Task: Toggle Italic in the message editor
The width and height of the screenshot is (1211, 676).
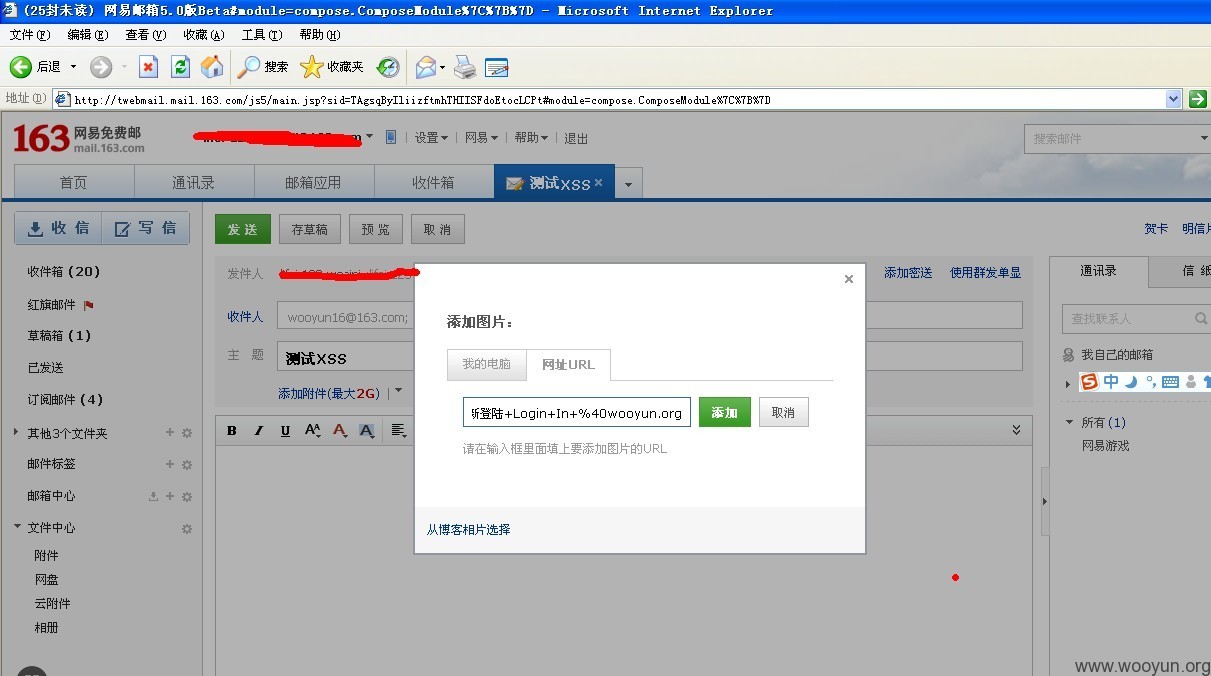Action: click(x=259, y=430)
